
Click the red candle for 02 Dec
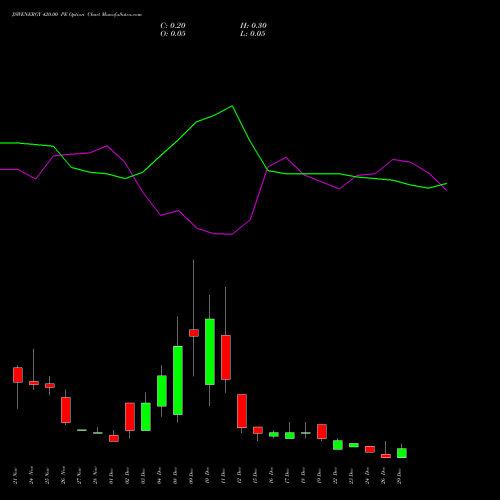[x=130, y=417]
